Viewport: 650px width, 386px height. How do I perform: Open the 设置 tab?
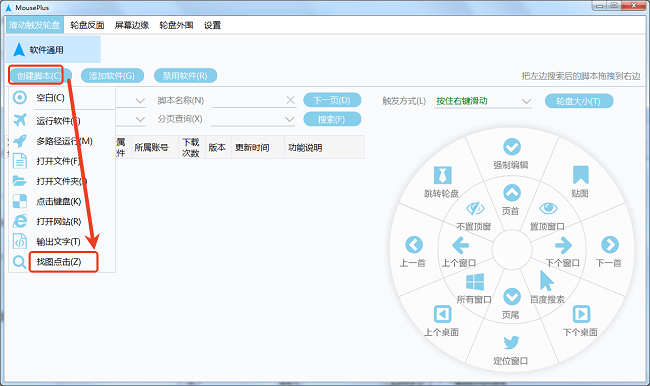(212, 25)
